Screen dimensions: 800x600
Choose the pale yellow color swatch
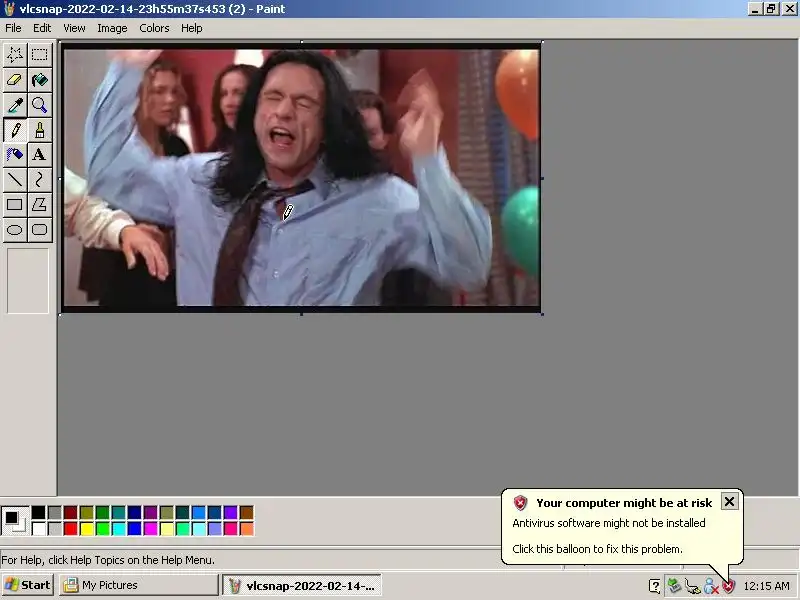[167, 529]
